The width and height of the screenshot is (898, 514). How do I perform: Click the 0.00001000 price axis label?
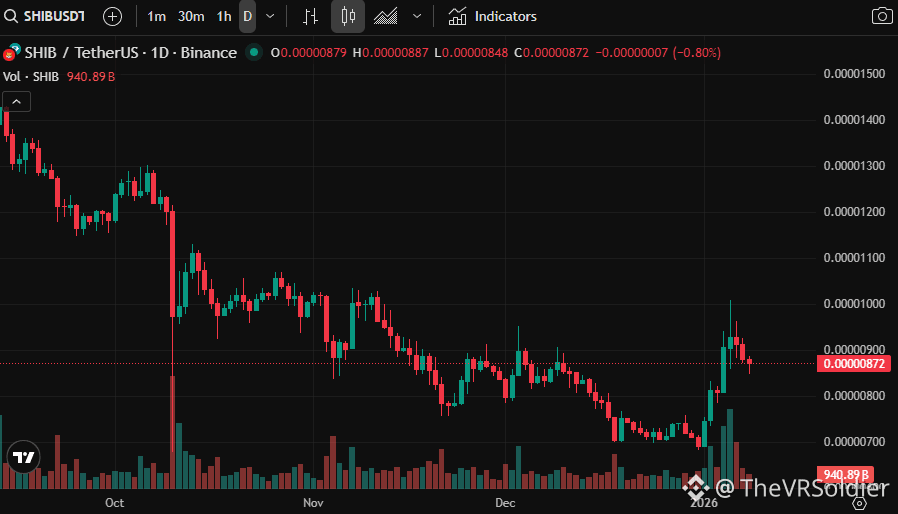click(854, 304)
